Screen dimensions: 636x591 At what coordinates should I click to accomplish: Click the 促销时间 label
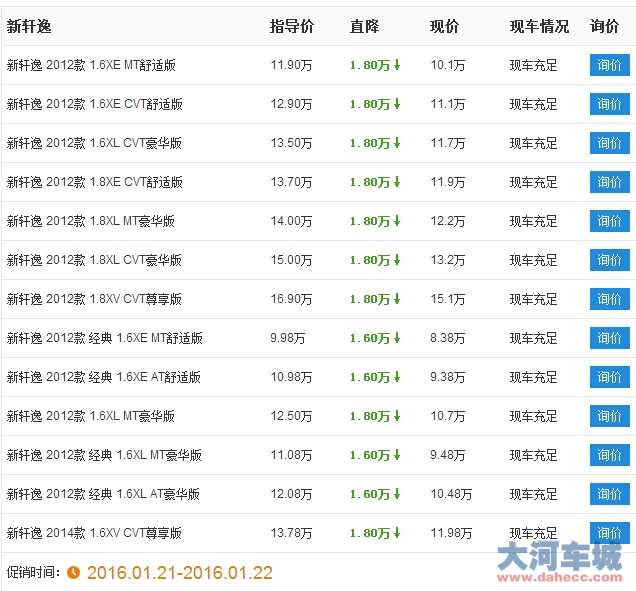pos(33,572)
